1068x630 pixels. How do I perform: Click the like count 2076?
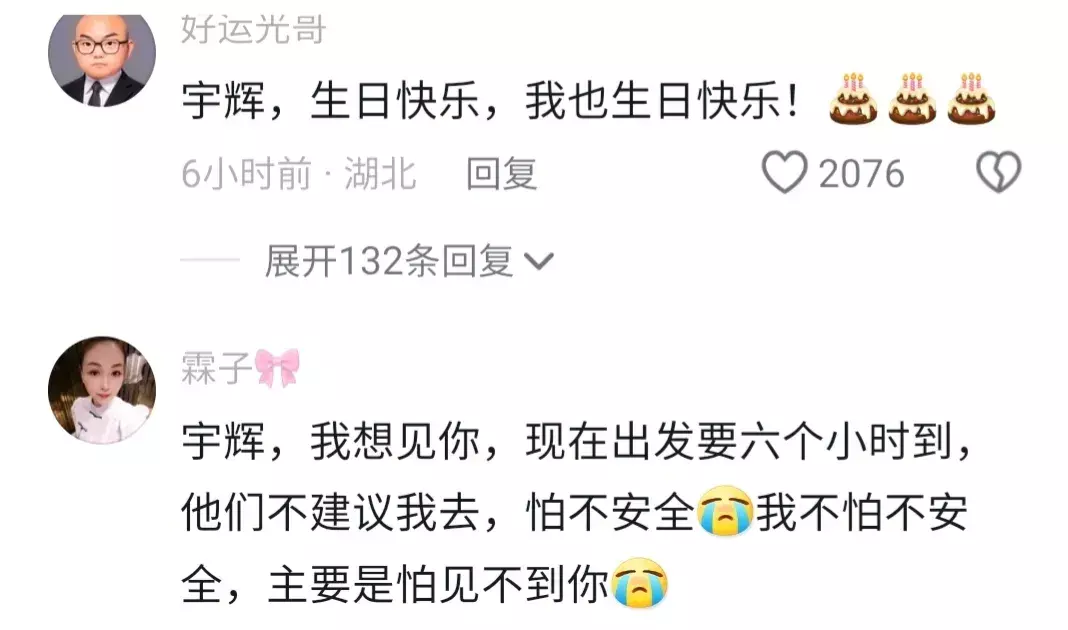click(861, 174)
